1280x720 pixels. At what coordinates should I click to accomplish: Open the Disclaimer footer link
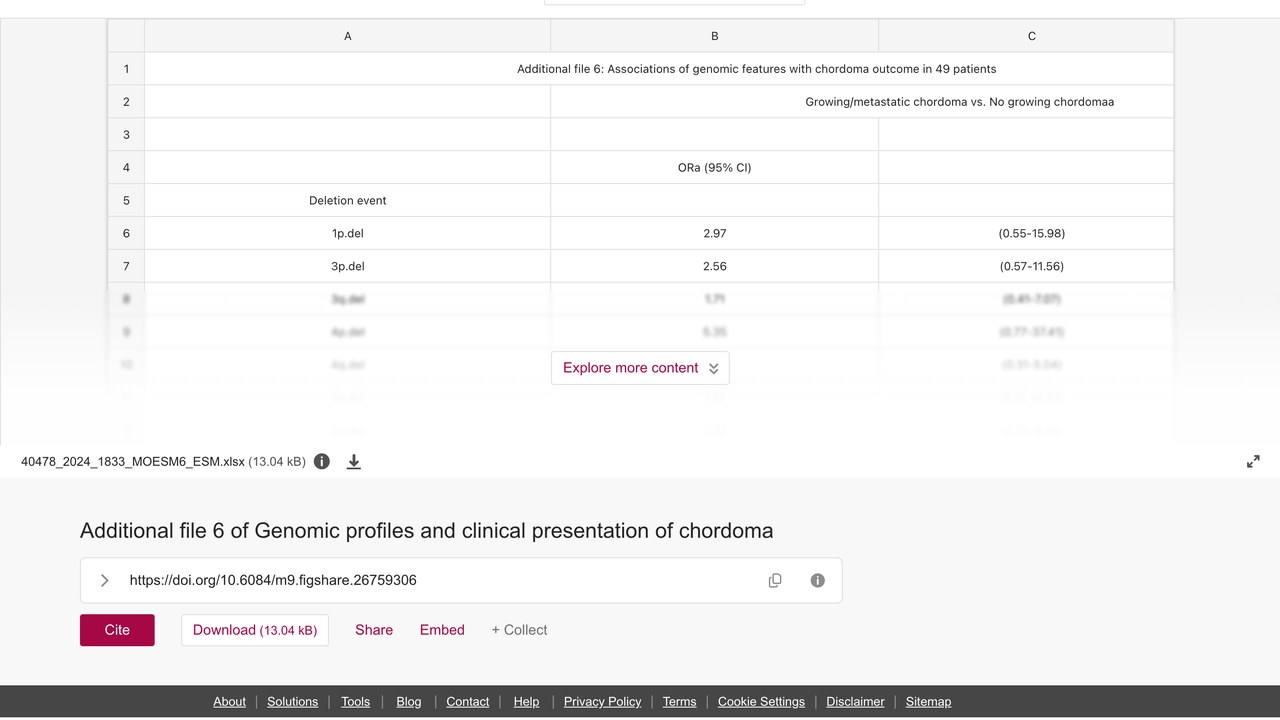(x=855, y=702)
